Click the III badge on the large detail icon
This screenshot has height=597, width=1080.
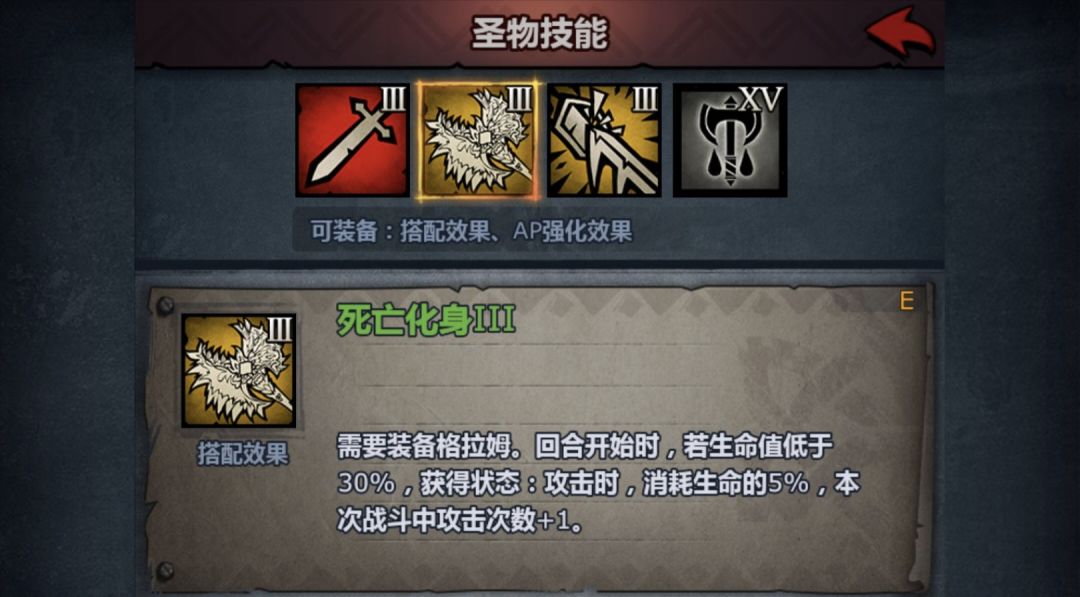coord(280,331)
